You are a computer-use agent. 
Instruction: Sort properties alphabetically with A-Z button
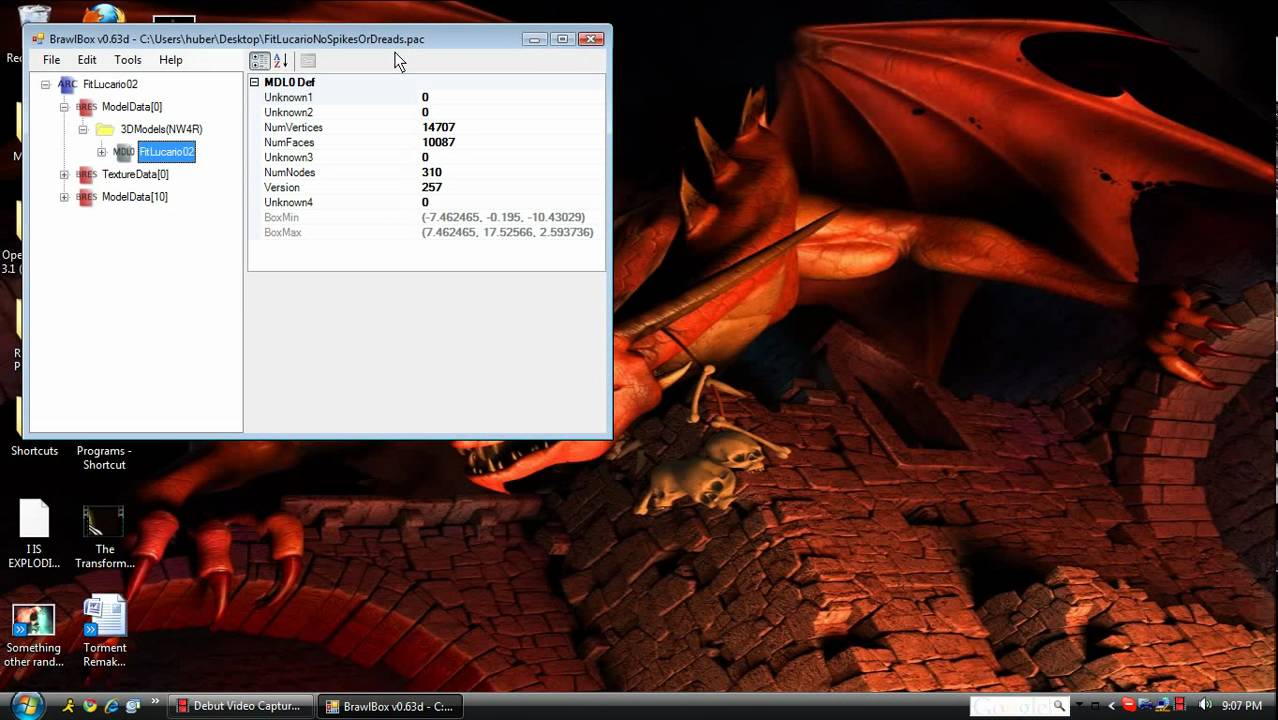pyautogui.click(x=281, y=61)
